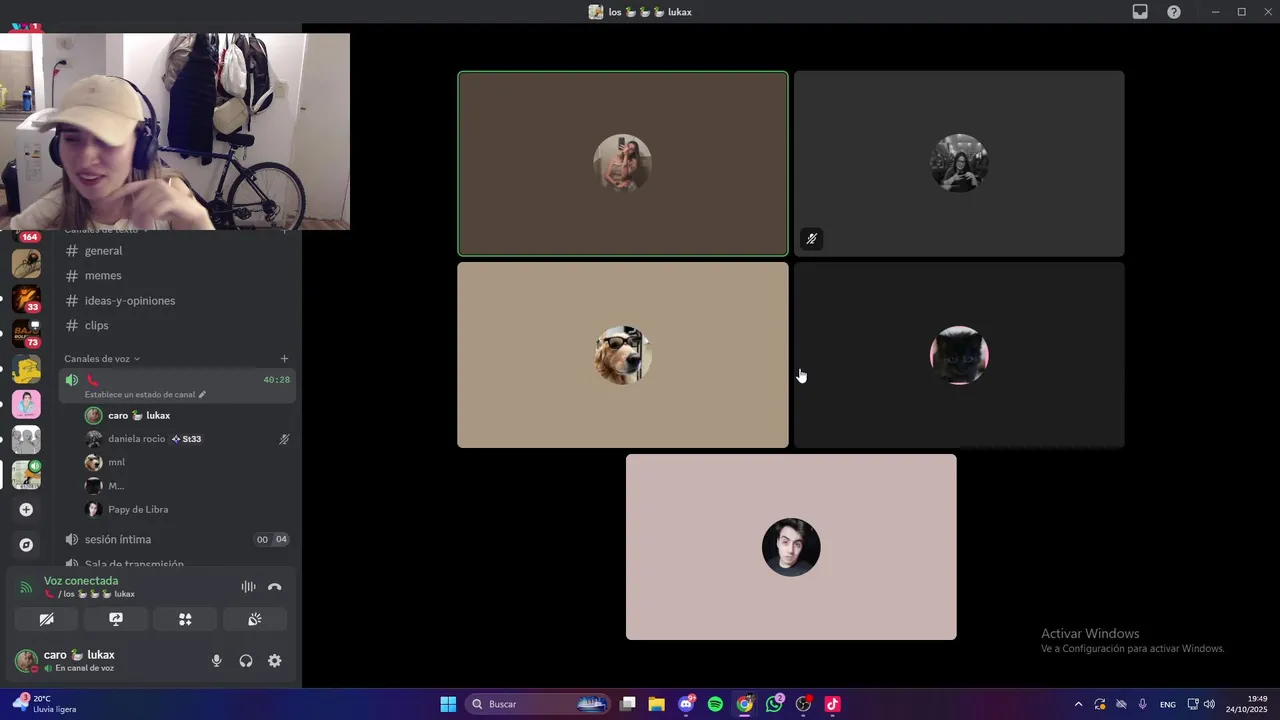1280x720 pixels.
Task: Focus the dog avatar video tile
Action: (623, 355)
